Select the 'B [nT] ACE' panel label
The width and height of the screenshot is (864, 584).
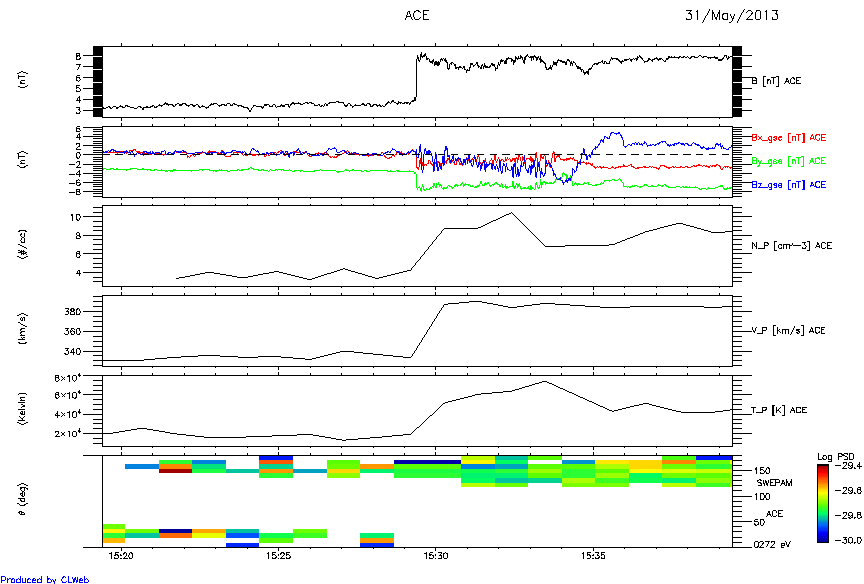coord(776,81)
